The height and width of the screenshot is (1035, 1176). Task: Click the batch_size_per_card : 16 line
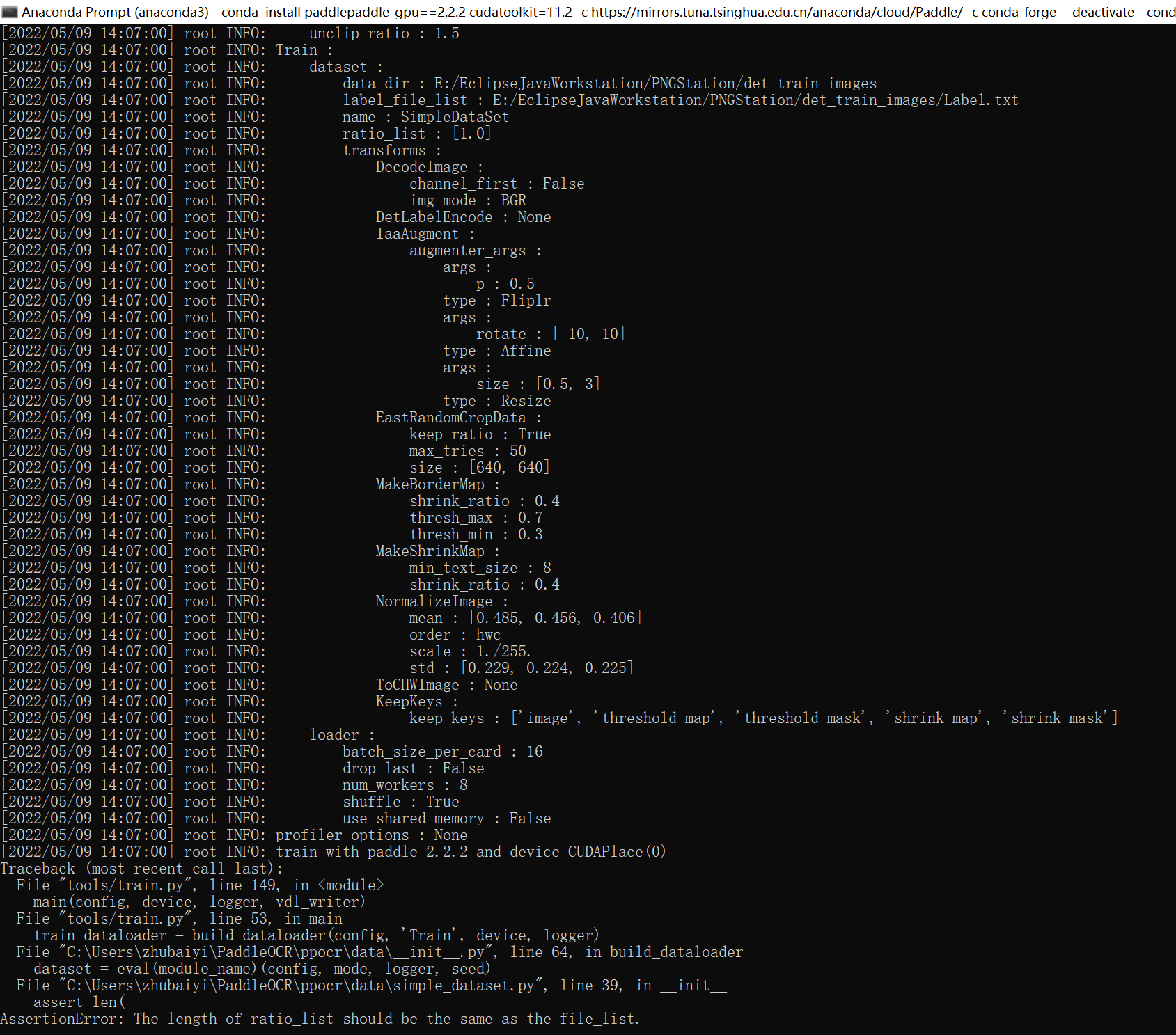click(443, 751)
